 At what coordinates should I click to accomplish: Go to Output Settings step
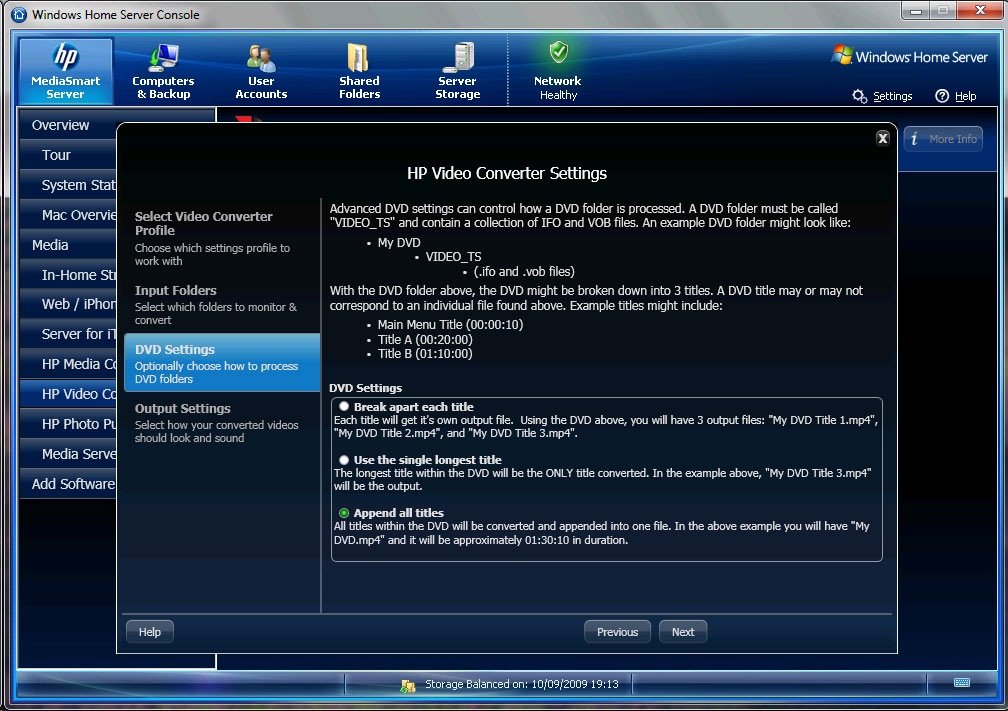pos(222,422)
